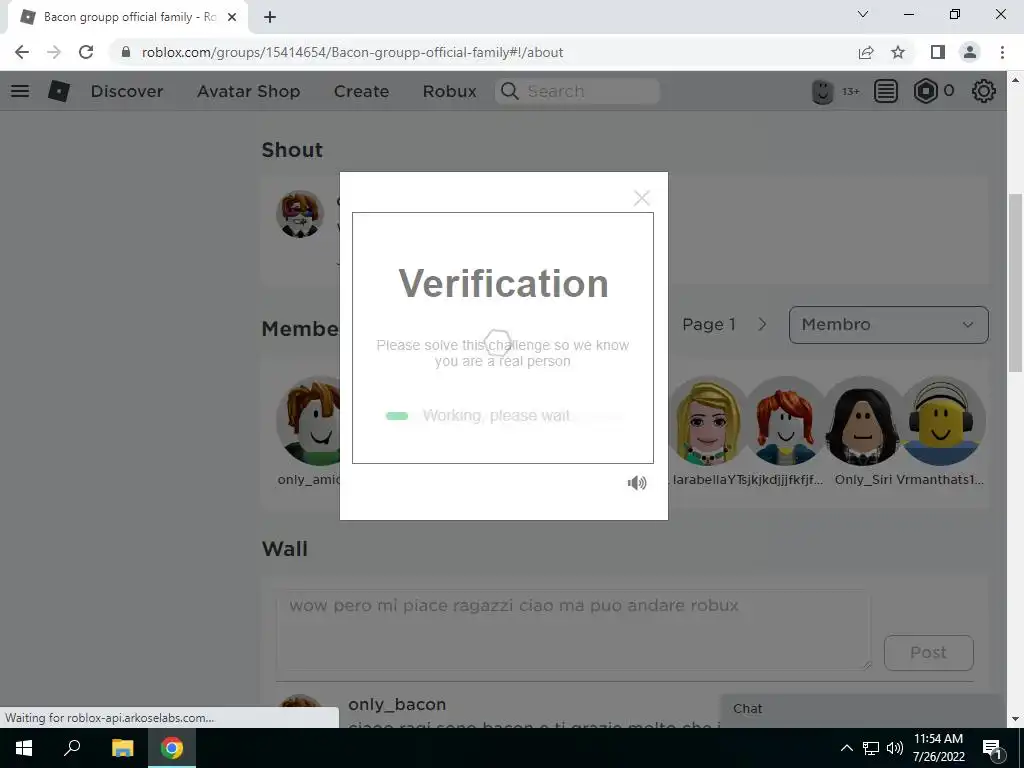Open Windows notification center
This screenshot has height=768, width=1024.
coord(992,748)
